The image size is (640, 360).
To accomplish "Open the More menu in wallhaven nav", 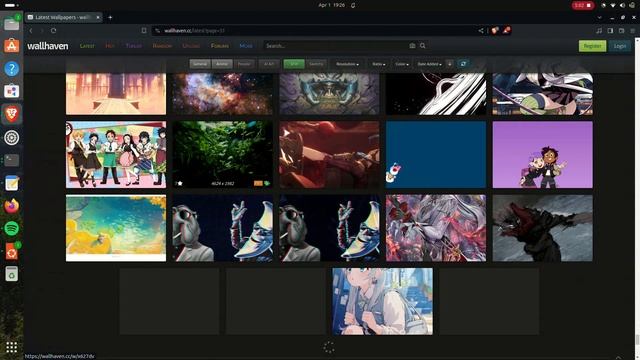I will [246, 46].
